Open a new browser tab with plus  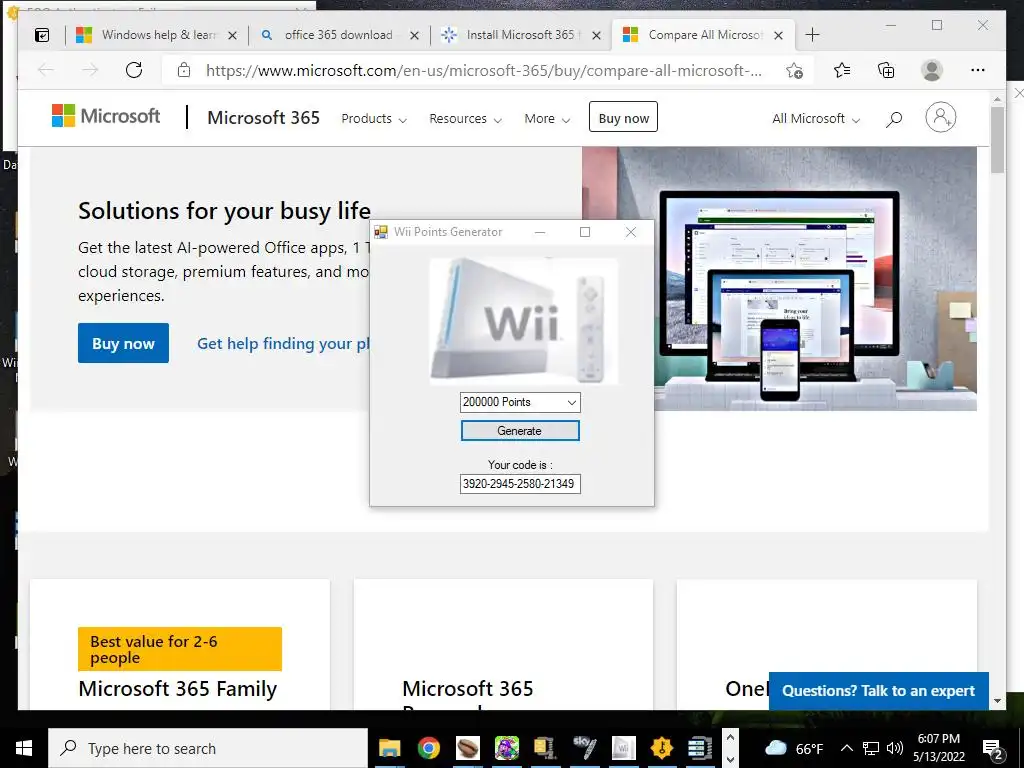click(812, 35)
